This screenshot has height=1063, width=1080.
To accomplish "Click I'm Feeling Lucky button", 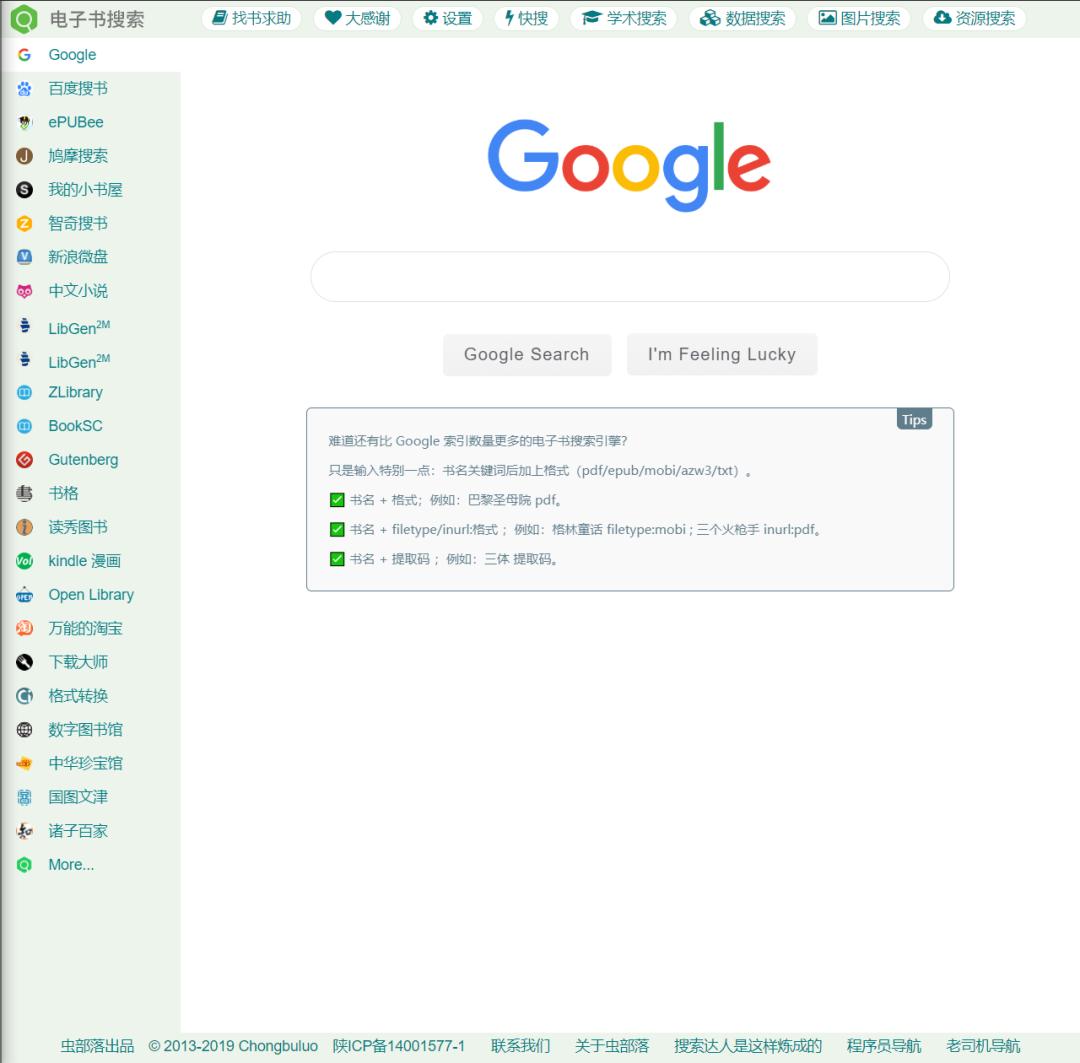I will pyautogui.click(x=722, y=355).
